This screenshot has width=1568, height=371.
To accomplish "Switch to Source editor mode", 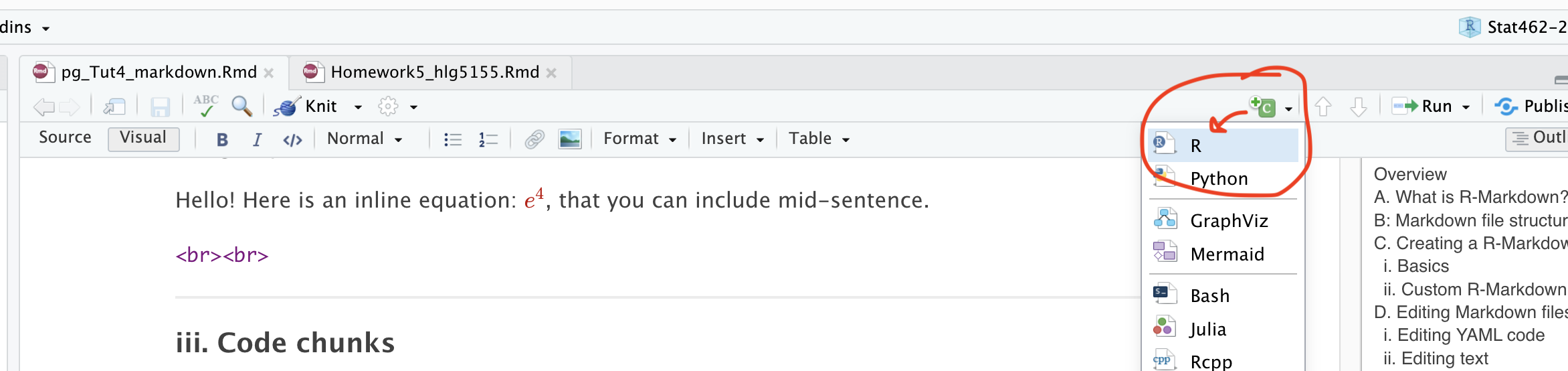I will point(65,138).
